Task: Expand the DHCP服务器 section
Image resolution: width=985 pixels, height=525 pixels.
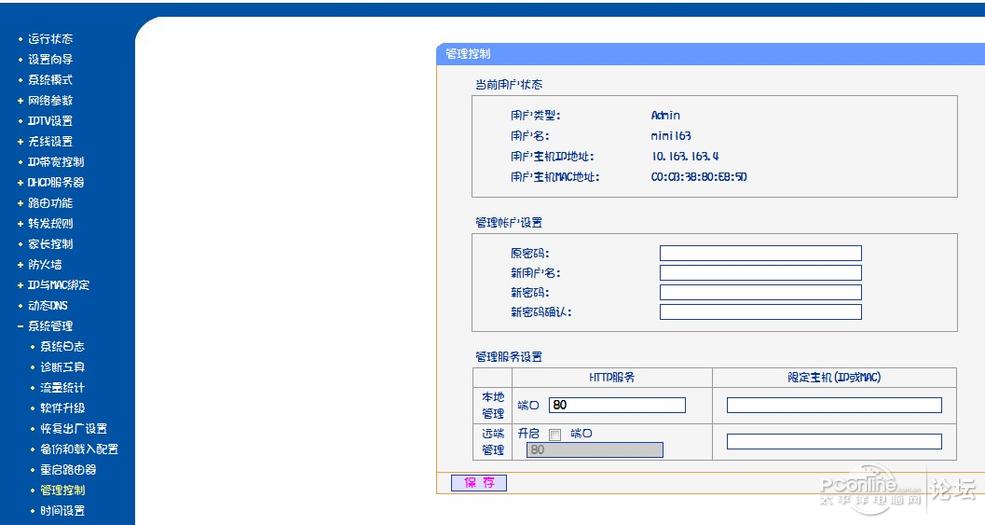Action: click(56, 182)
